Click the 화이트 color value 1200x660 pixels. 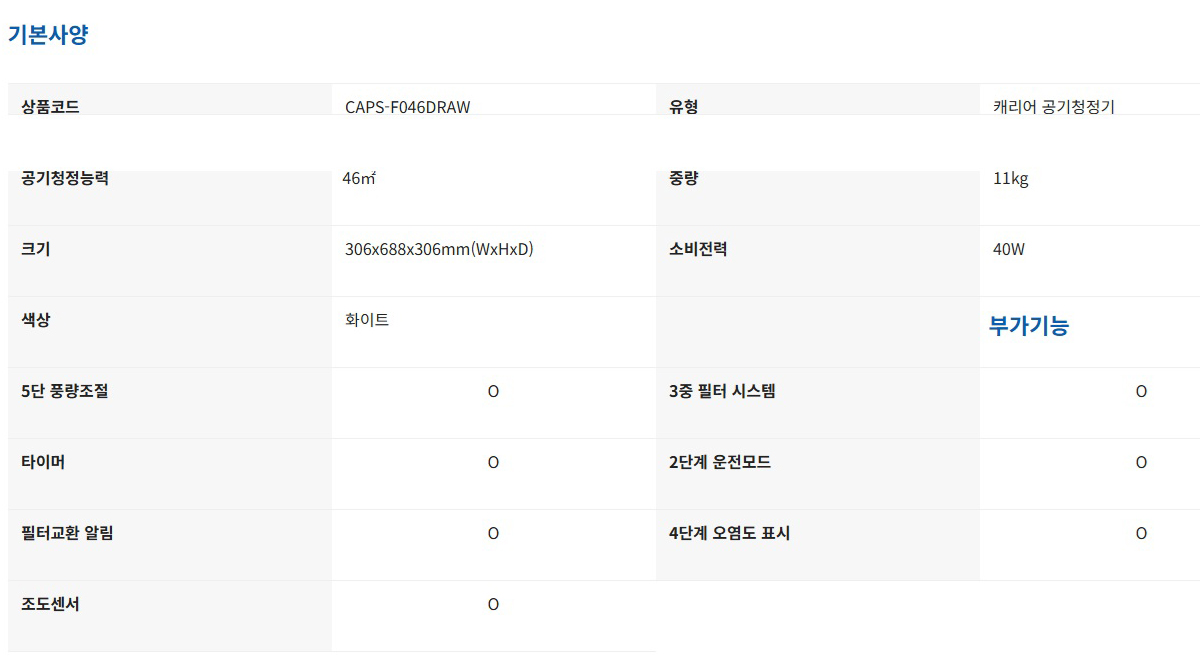pyautogui.click(x=367, y=321)
